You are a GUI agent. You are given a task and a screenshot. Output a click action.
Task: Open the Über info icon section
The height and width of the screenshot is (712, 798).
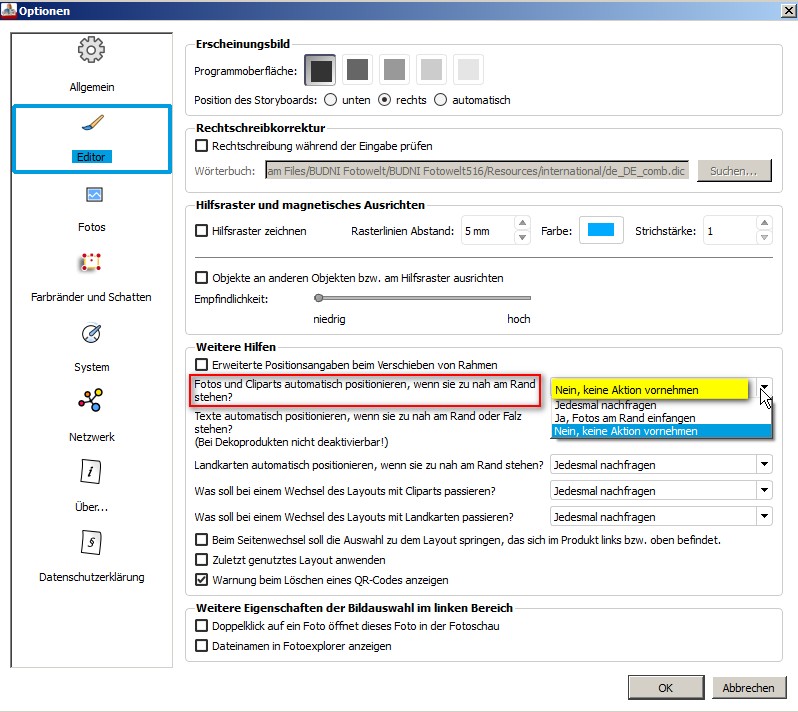tap(91, 471)
